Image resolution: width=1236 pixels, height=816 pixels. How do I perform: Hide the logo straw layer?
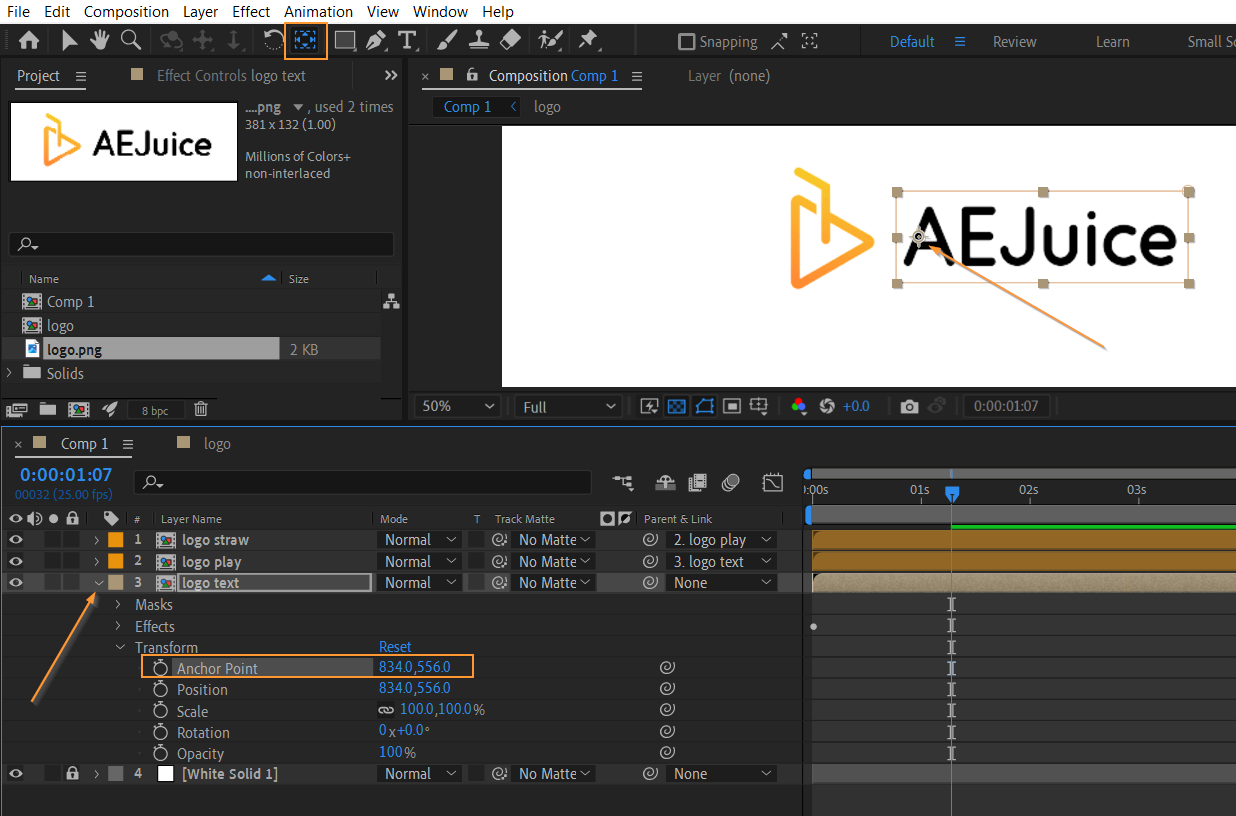pyautogui.click(x=15, y=540)
